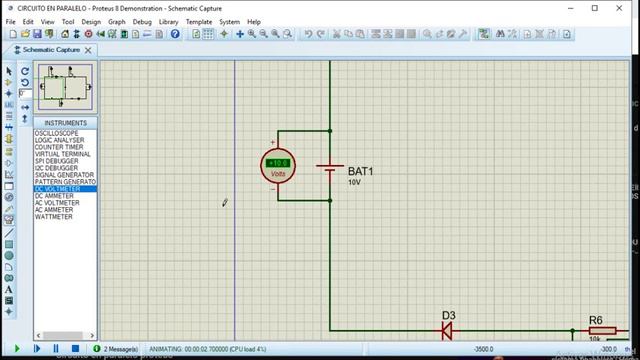This screenshot has height=360, width=640.
Task: Click the schematic overview thumbnail
Action: point(65,87)
